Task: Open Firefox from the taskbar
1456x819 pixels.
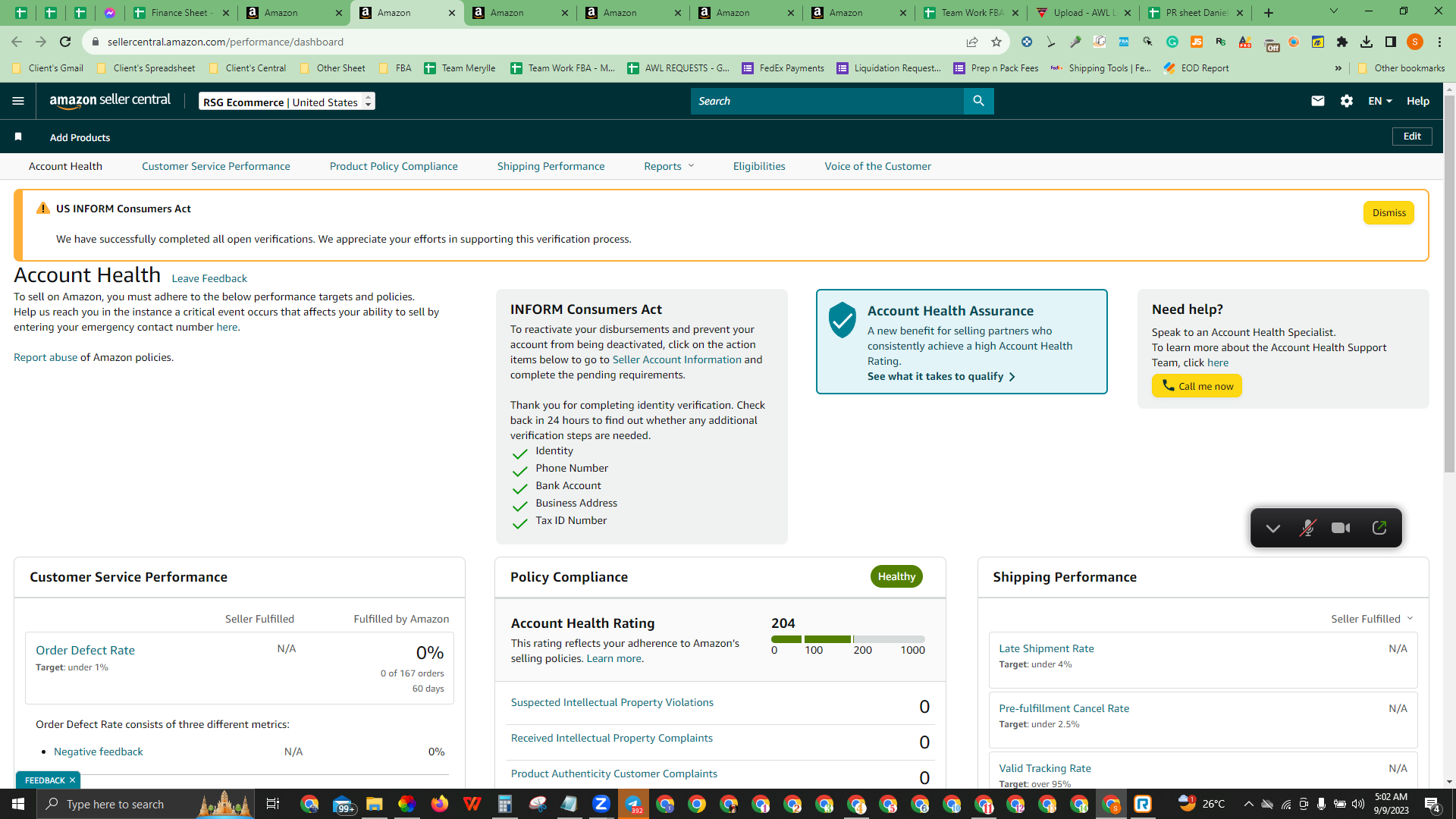Action: 439,804
